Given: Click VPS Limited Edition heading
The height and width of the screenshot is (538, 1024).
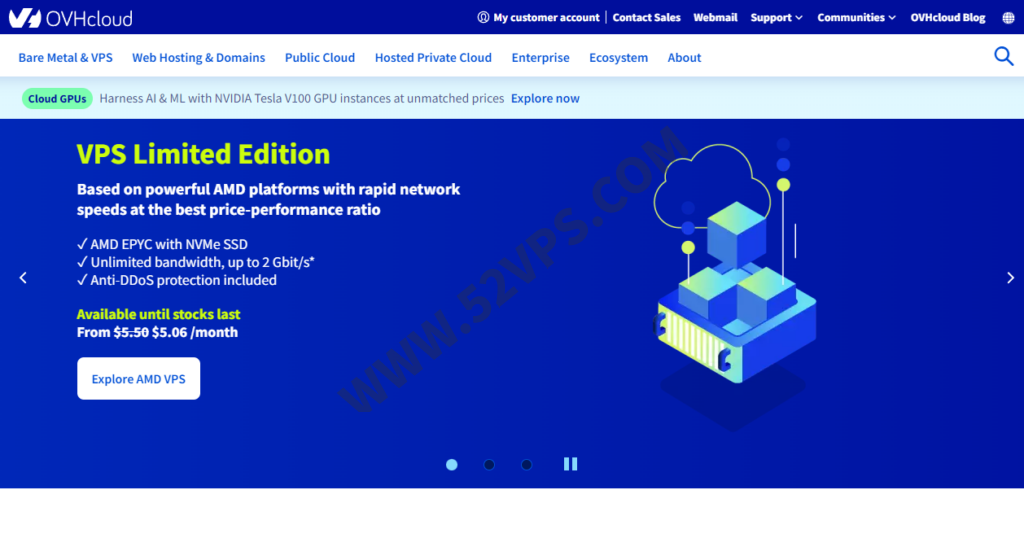Looking at the screenshot, I should 203,154.
